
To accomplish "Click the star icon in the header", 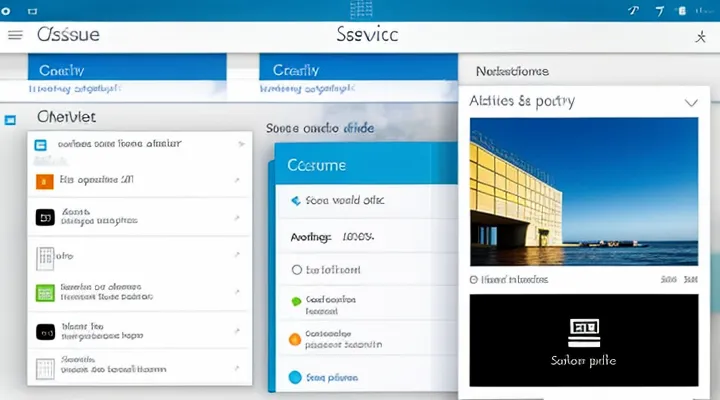I will 699,36.
